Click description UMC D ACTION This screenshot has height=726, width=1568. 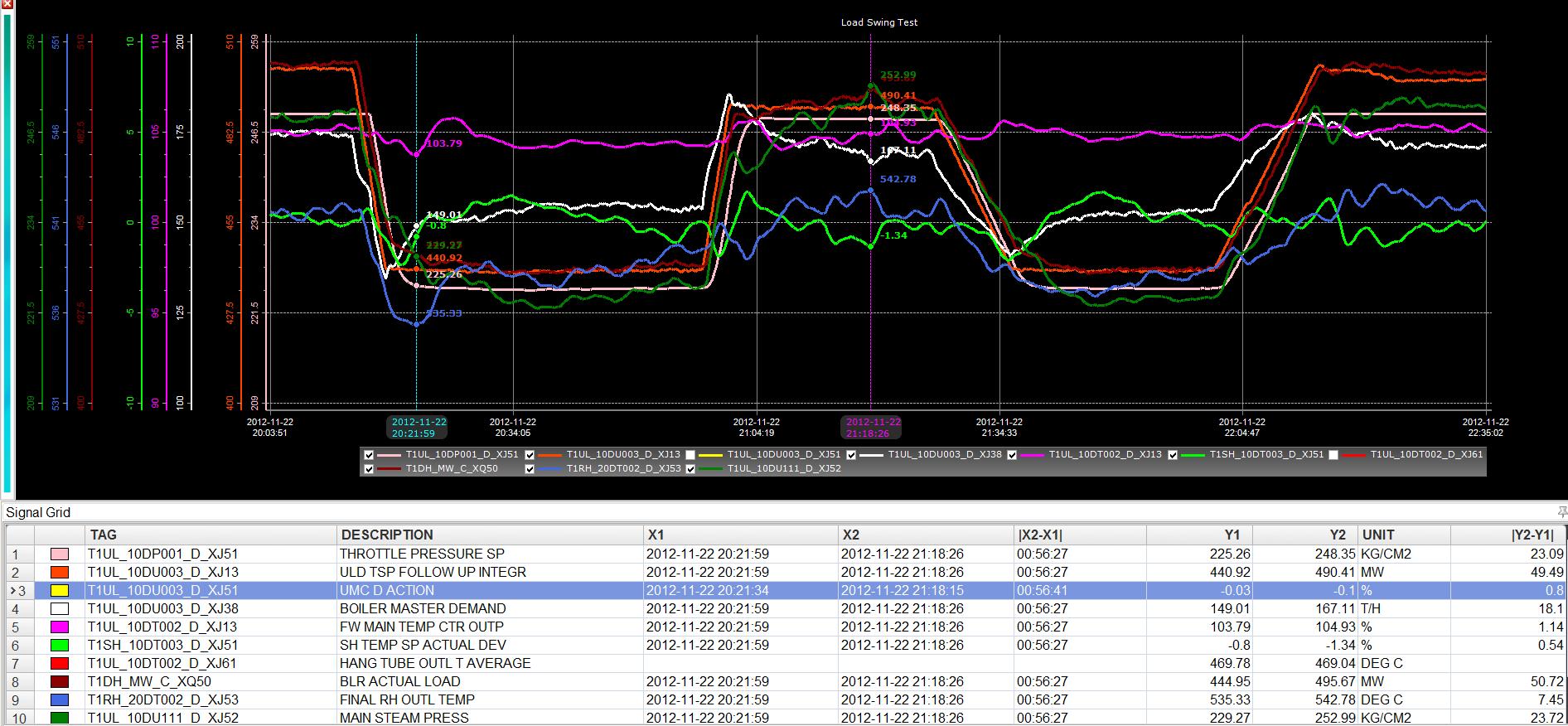(387, 590)
